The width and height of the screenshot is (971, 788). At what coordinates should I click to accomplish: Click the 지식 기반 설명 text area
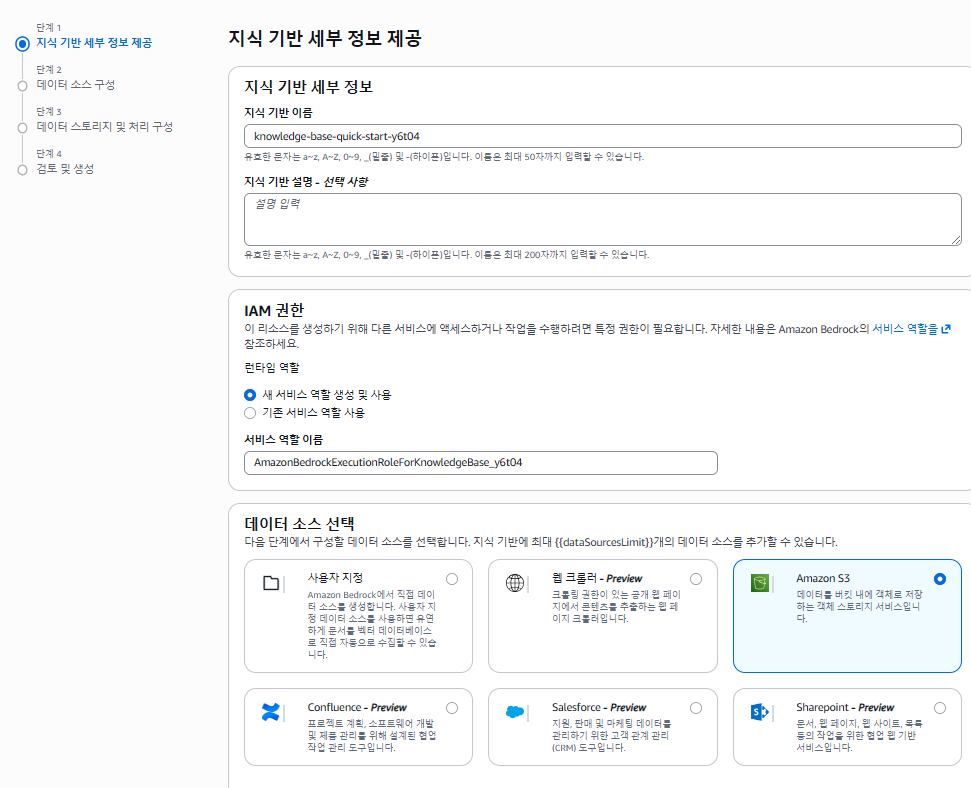(603, 219)
